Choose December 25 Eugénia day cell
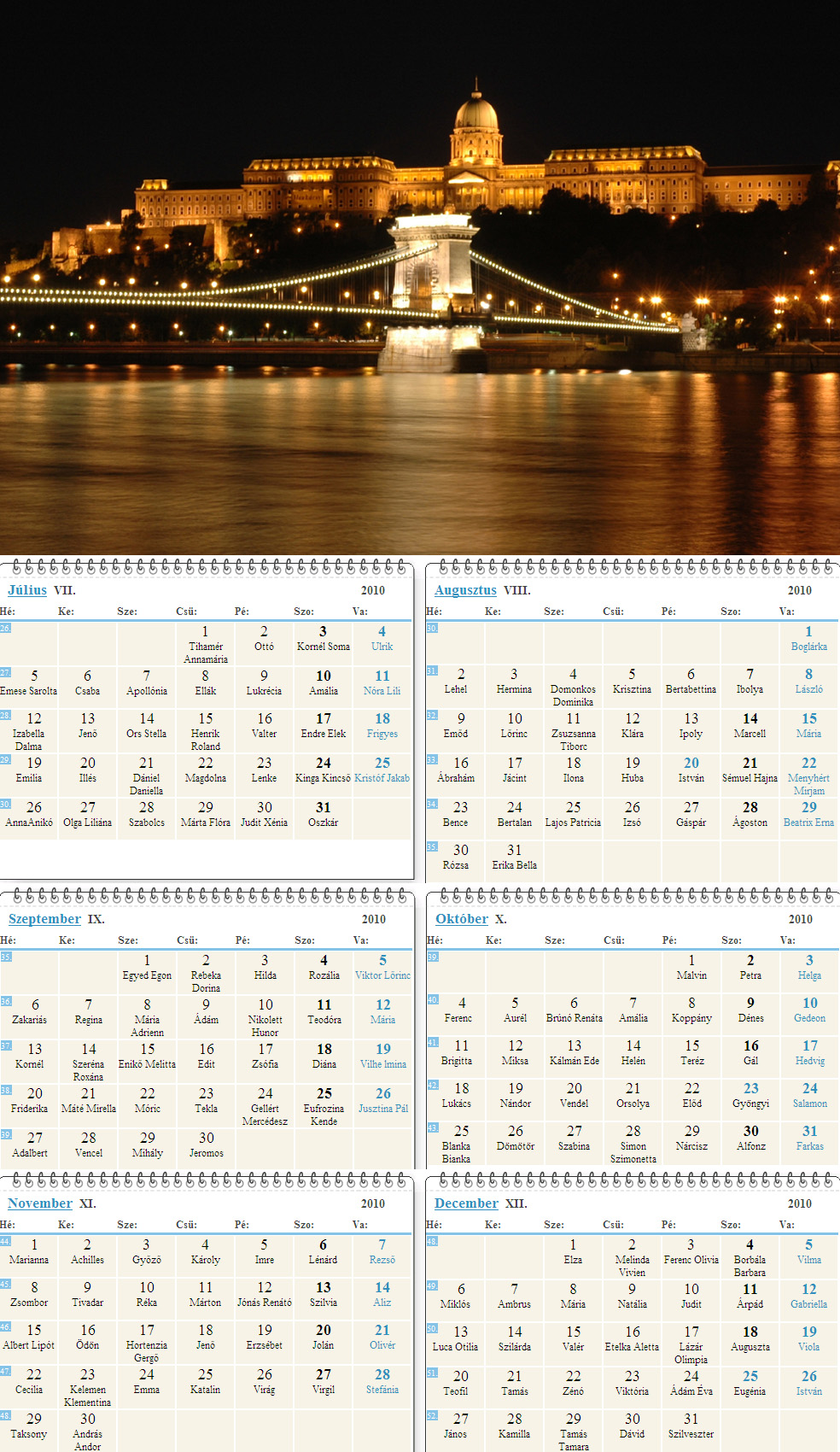The height and width of the screenshot is (1452, 840). point(750,1383)
